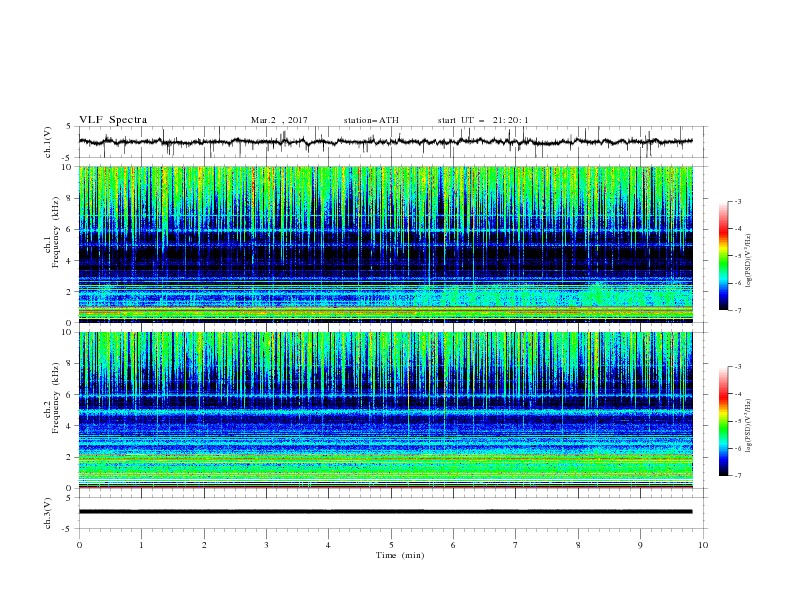The image size is (792, 612).
Task: Click the "9" tick on the time axis
Action: [x=640, y=545]
